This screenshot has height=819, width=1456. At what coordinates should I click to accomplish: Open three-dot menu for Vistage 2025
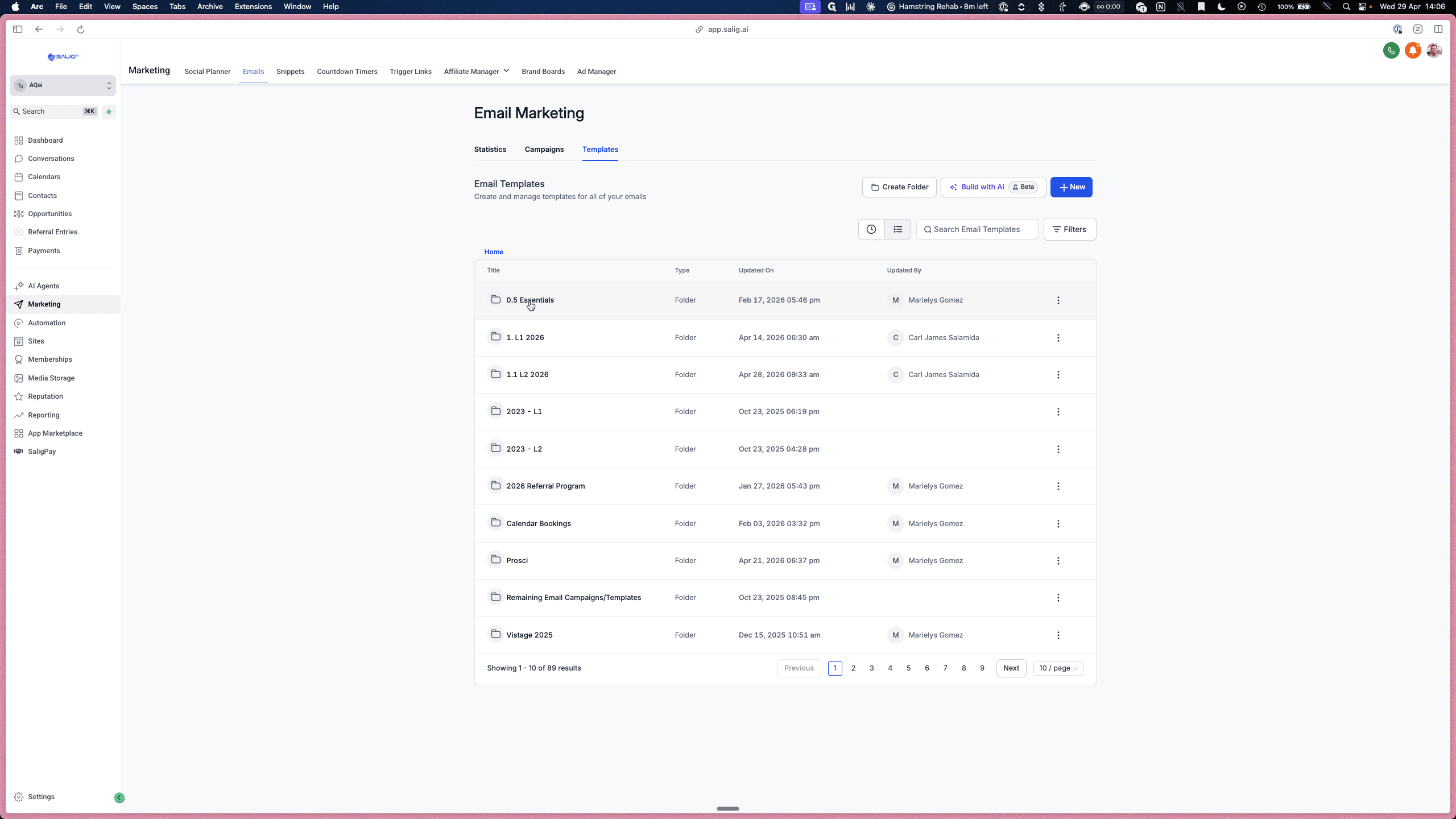(x=1058, y=635)
